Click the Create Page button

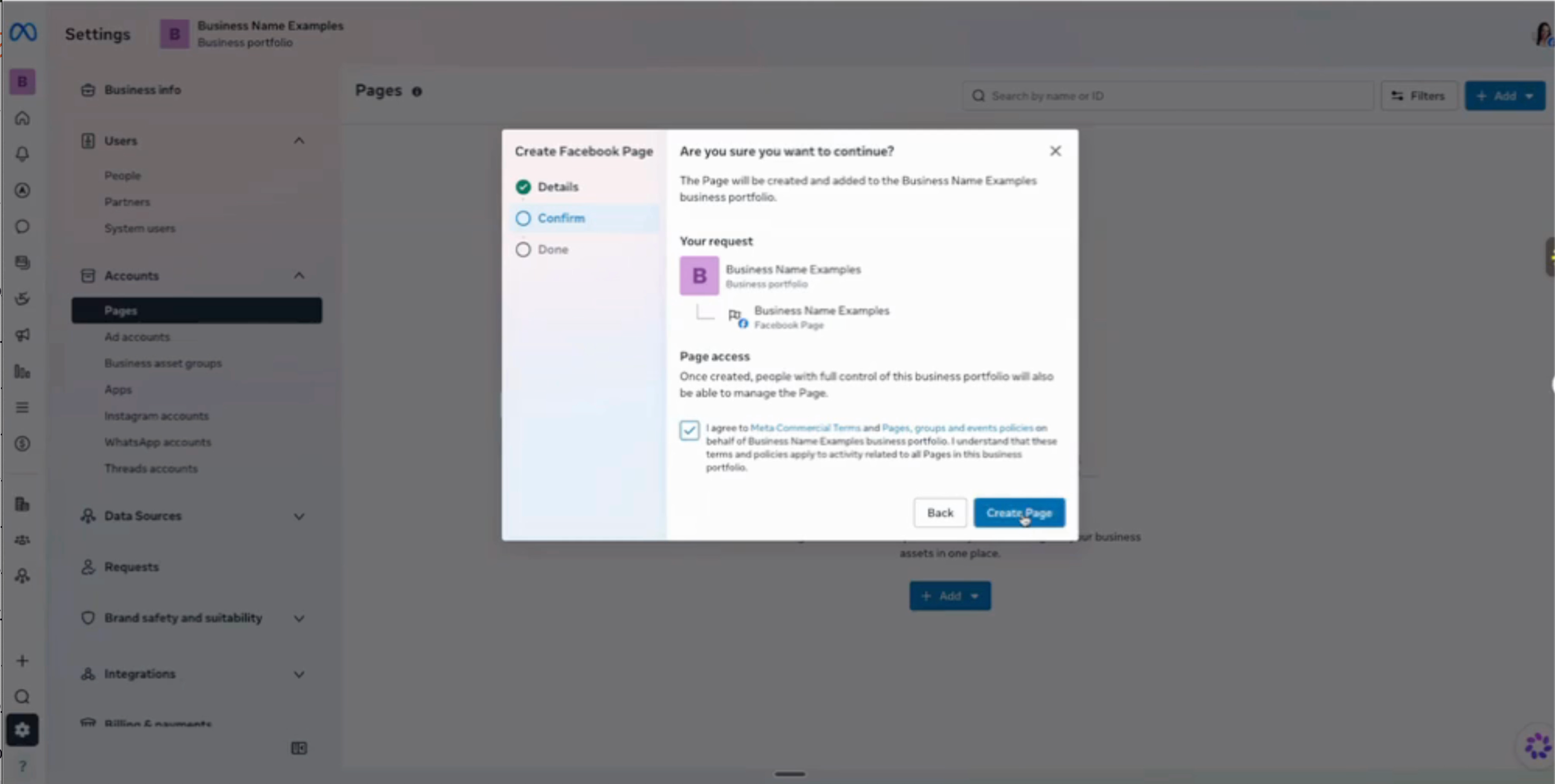coord(1019,513)
